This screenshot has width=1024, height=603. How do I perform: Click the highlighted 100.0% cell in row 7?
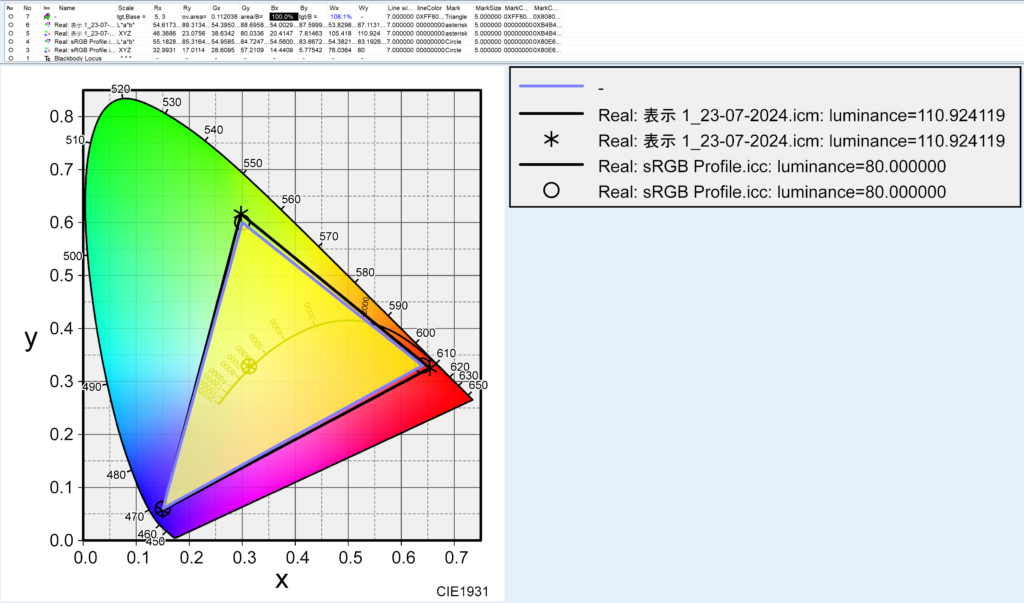pyautogui.click(x=283, y=16)
